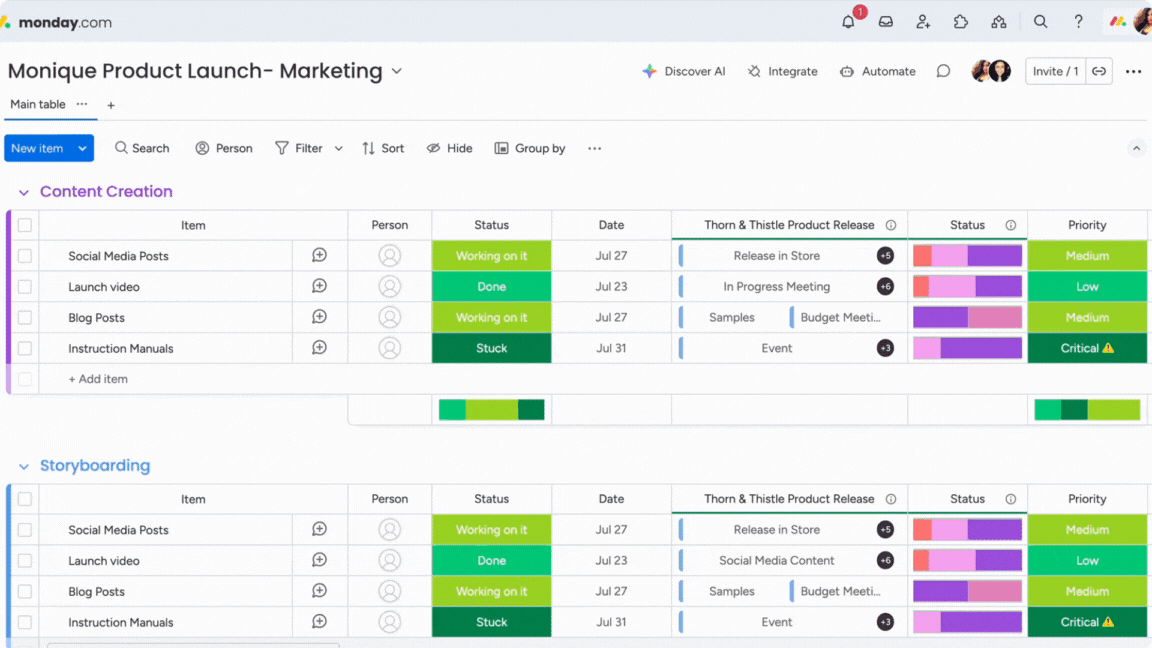The image size is (1152, 648).
Task: Collapse the board header with the chevron
Action: (1136, 148)
